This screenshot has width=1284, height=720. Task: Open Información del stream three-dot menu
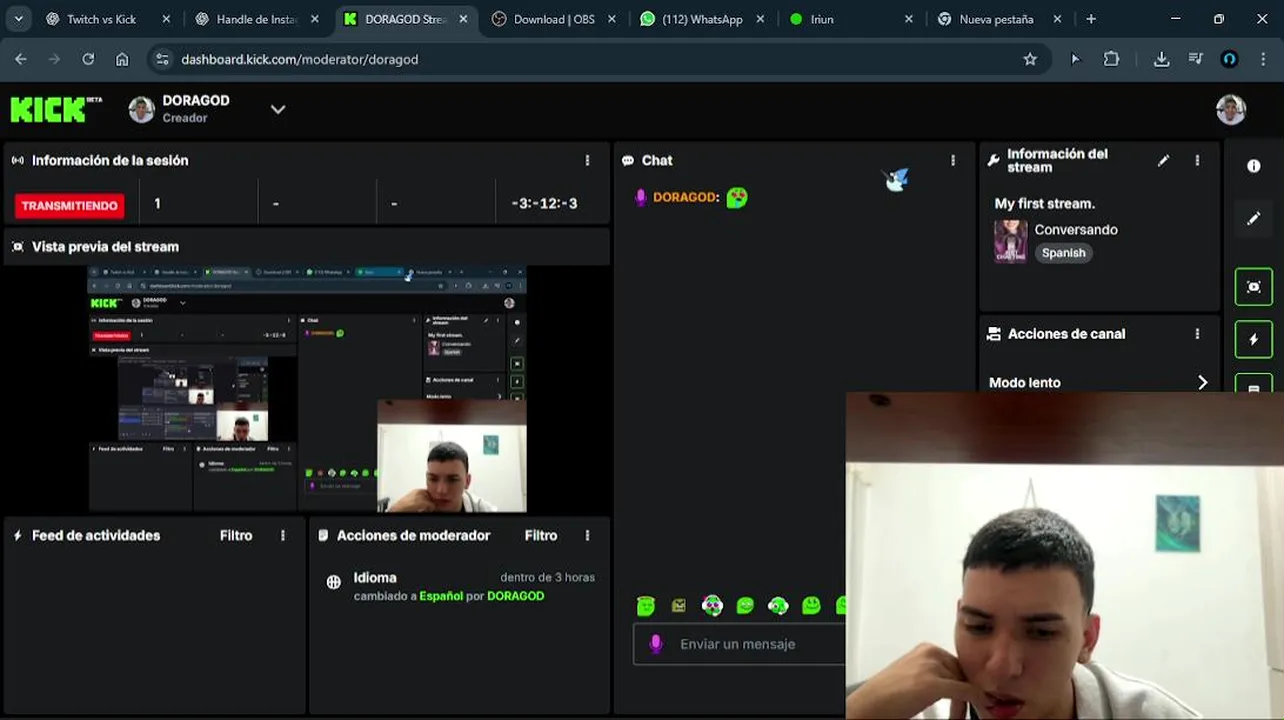point(1197,160)
